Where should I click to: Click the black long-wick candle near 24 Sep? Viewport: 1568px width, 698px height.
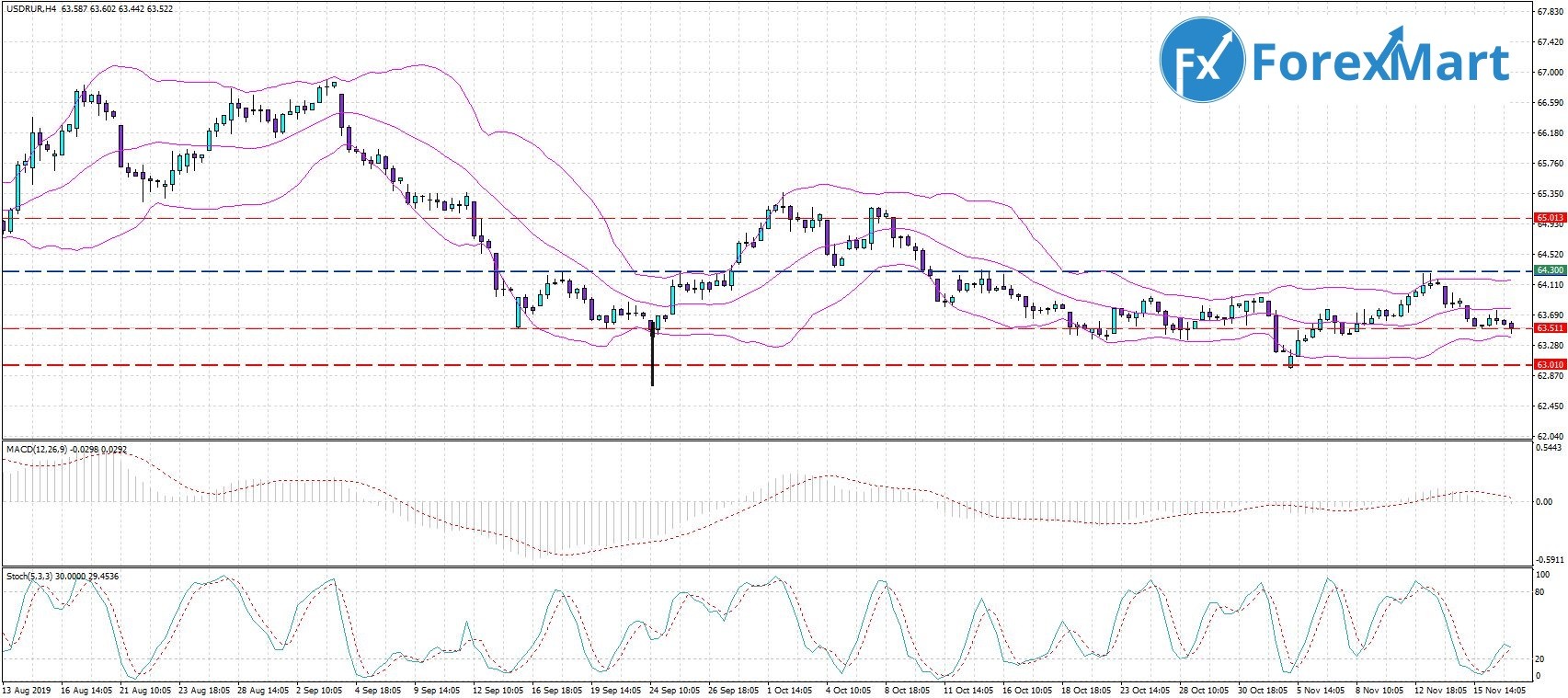click(653, 354)
